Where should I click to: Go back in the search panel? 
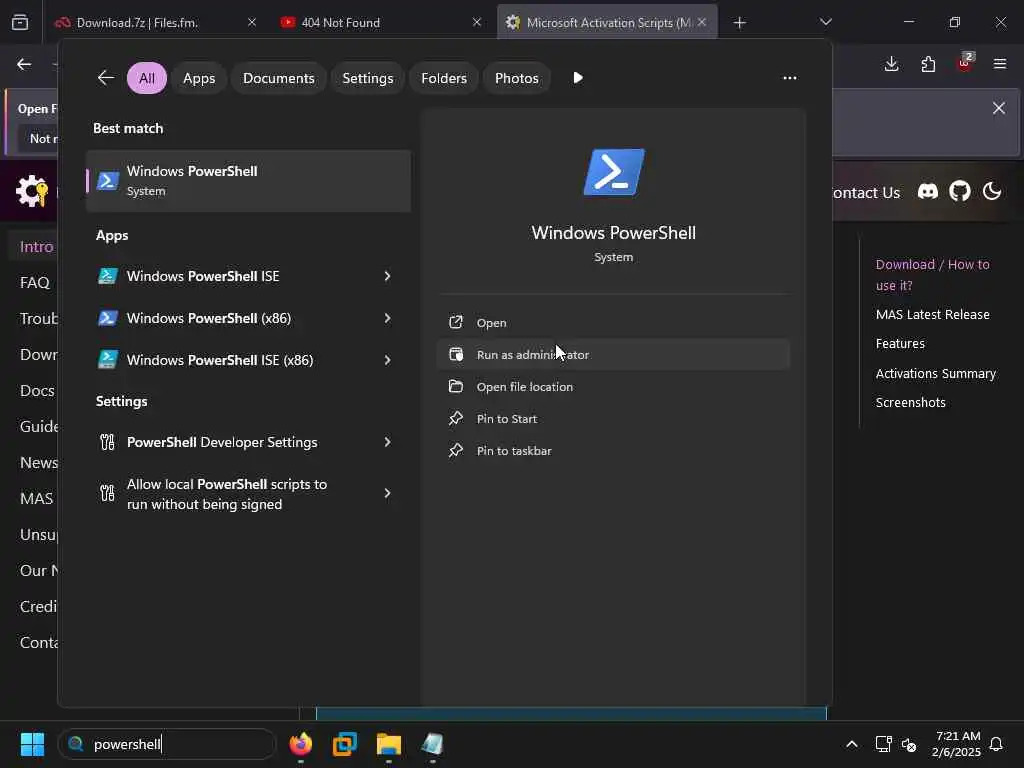pos(106,78)
